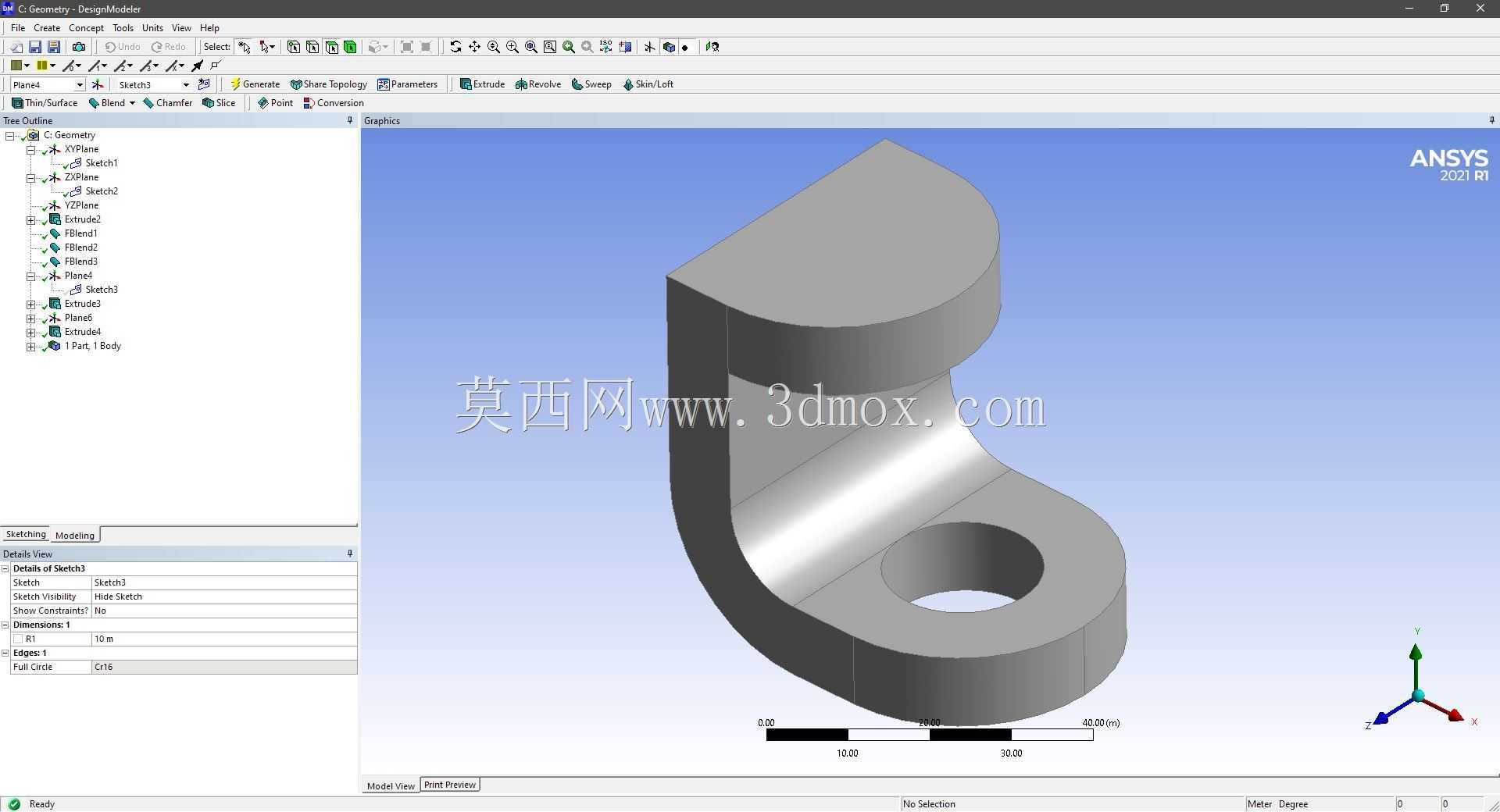Select the edges selection filter icon
This screenshot has height=812, width=1500.
(312, 47)
